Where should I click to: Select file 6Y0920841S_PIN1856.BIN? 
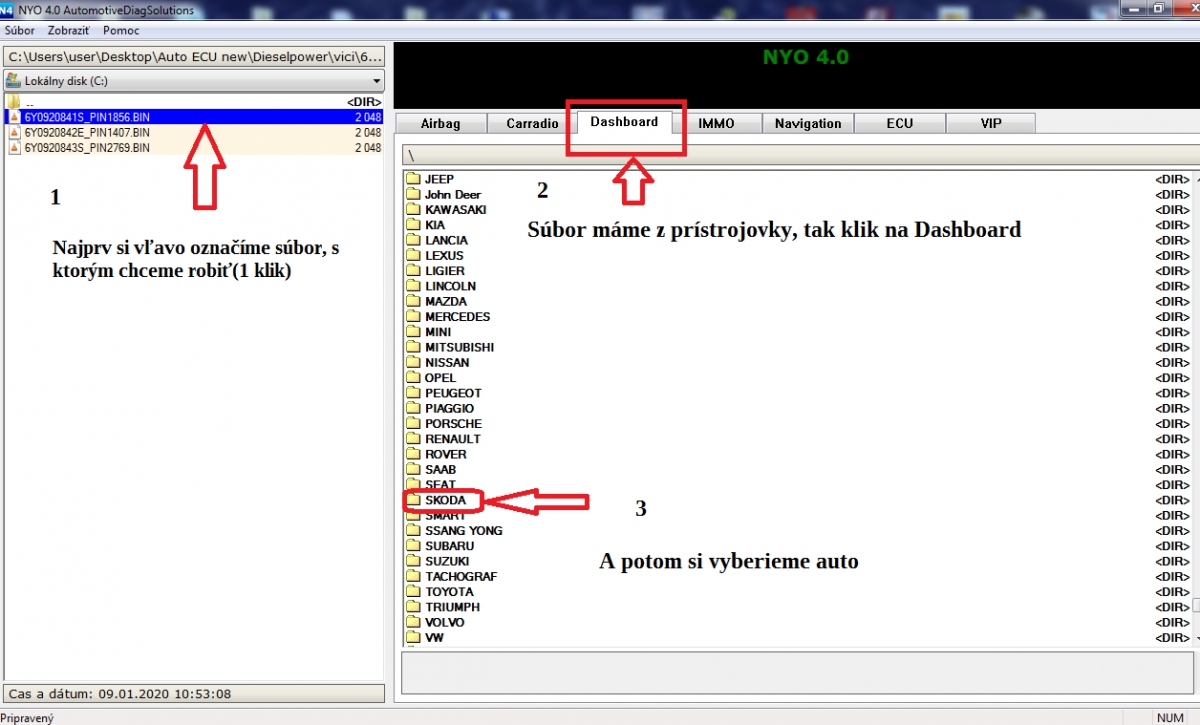194,117
